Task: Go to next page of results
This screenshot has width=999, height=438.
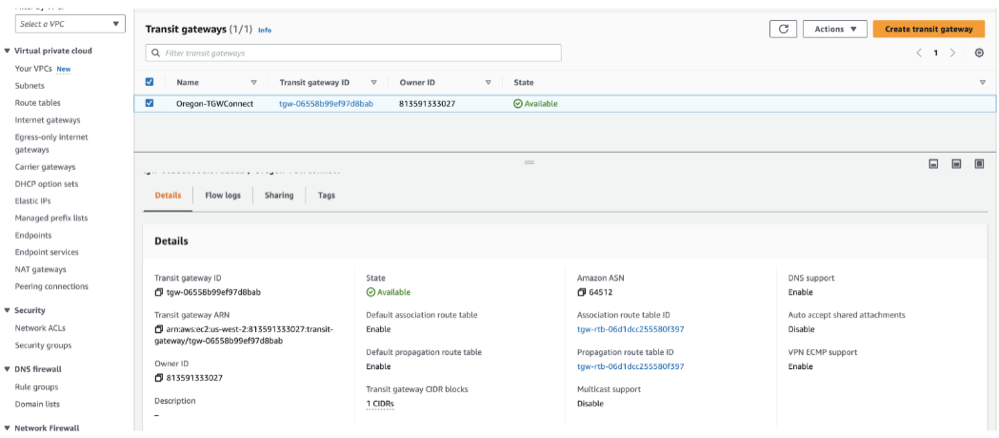Action: (952, 53)
